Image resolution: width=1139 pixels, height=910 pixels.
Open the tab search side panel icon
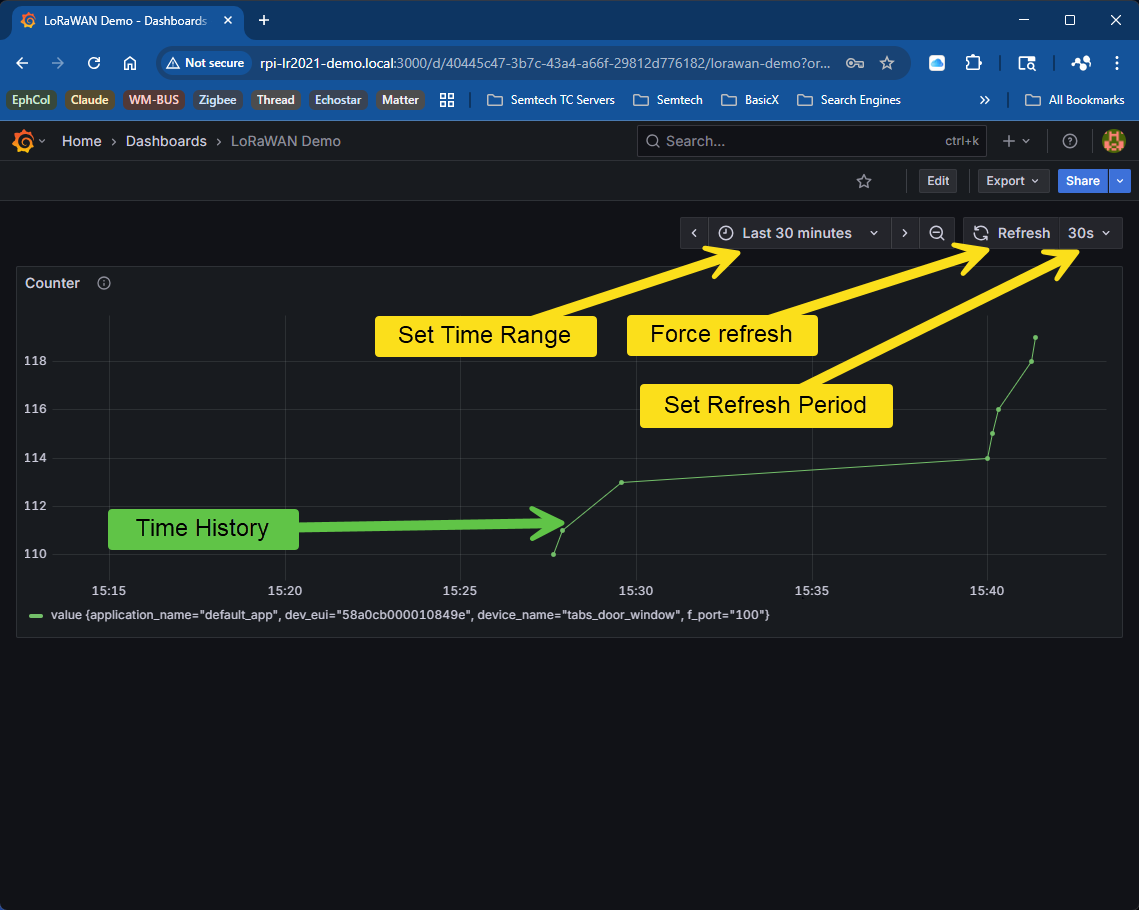(x=1026, y=63)
